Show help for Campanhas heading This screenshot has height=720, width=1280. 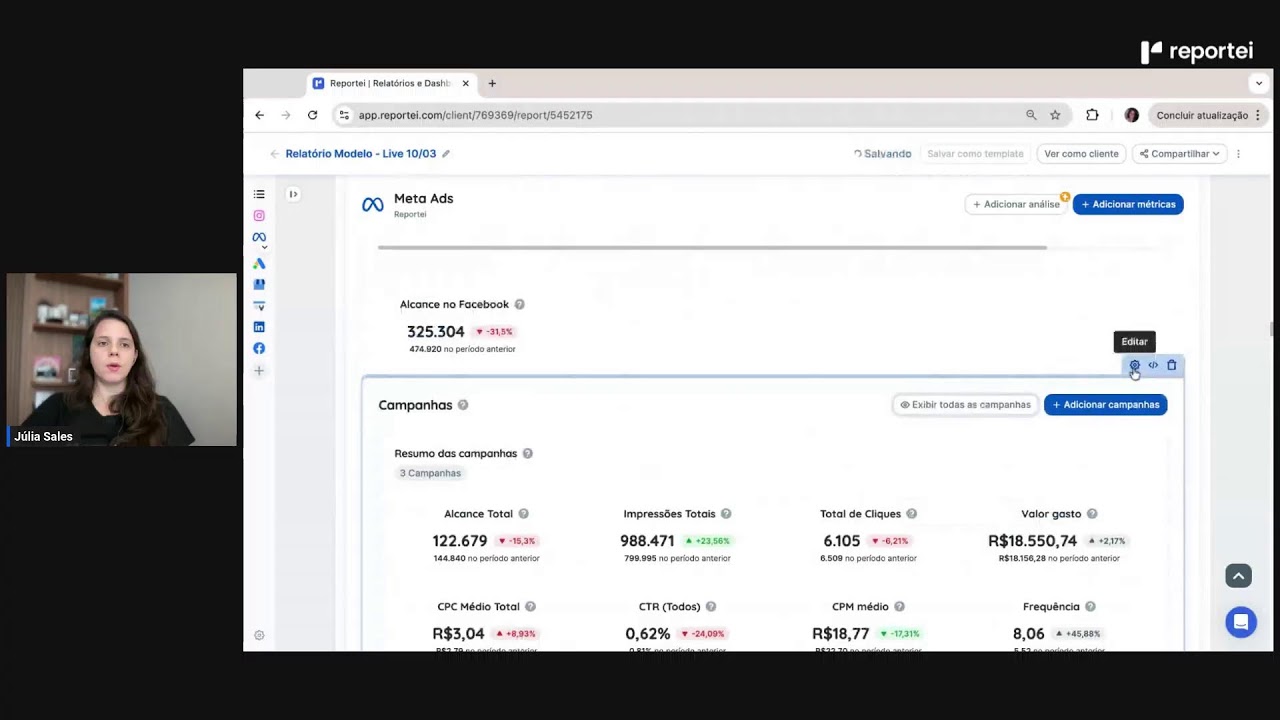point(463,405)
